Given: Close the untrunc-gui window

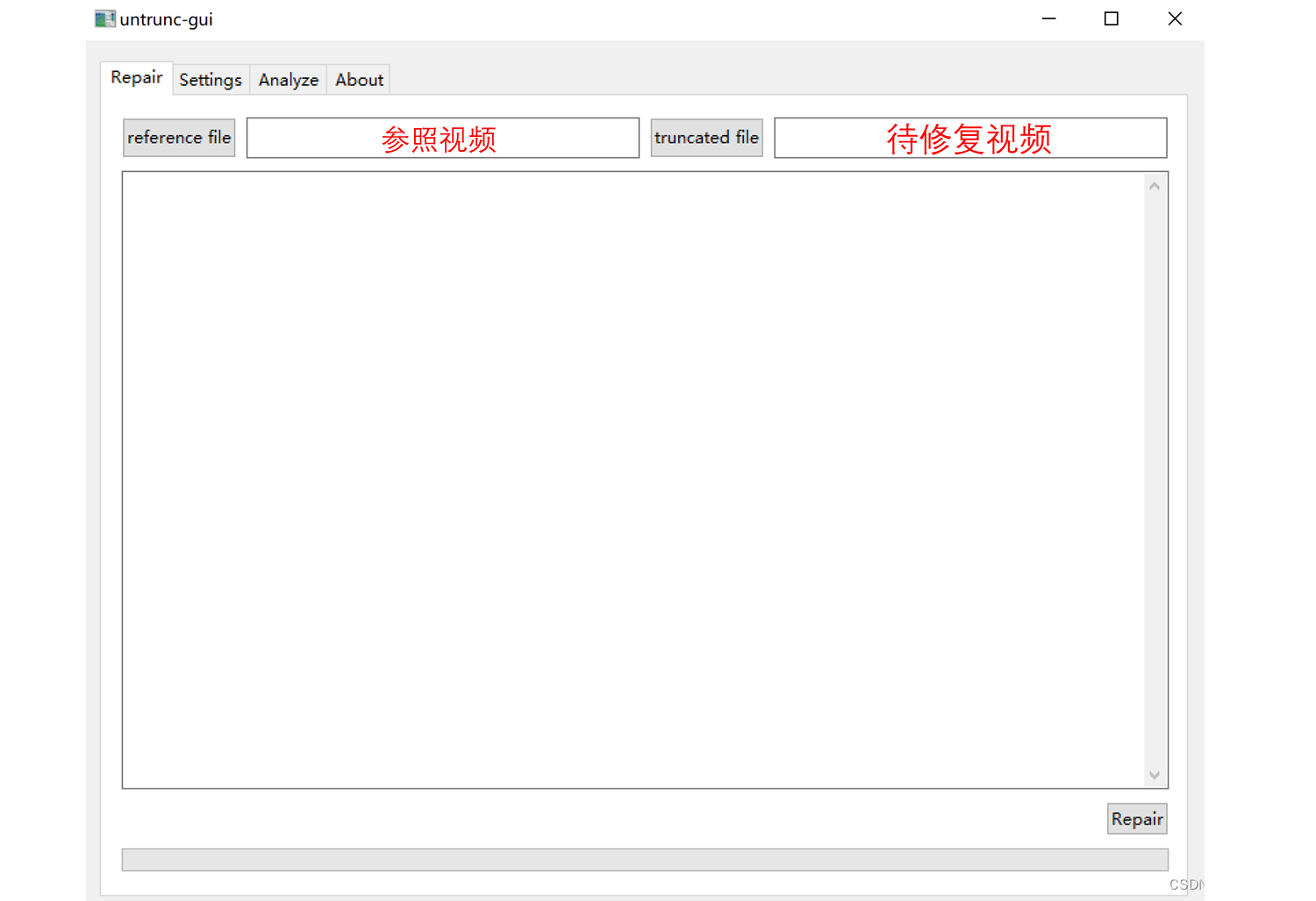Looking at the screenshot, I should pos(1175,18).
